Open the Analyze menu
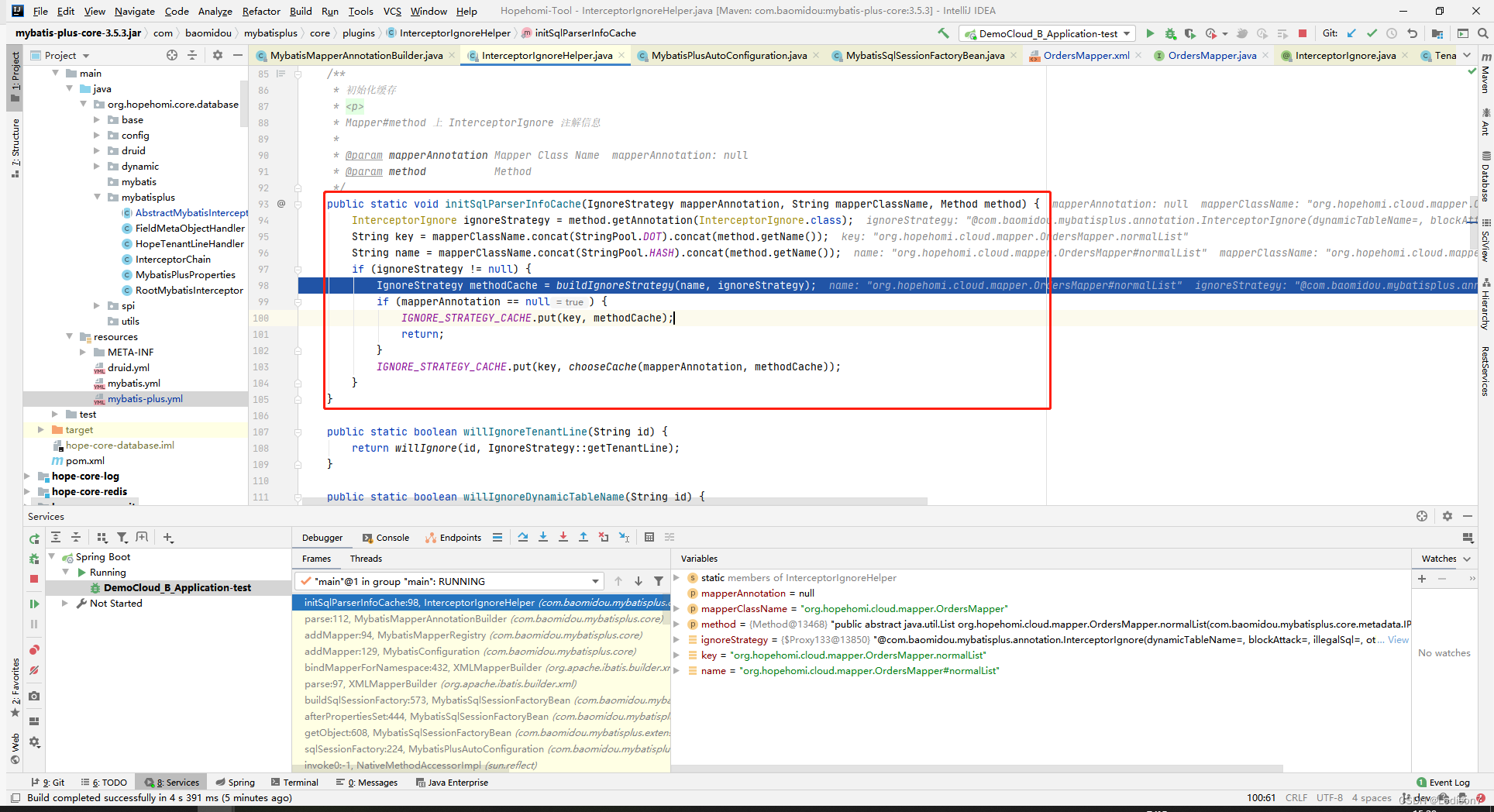Image resolution: width=1494 pixels, height=812 pixels. coord(215,11)
